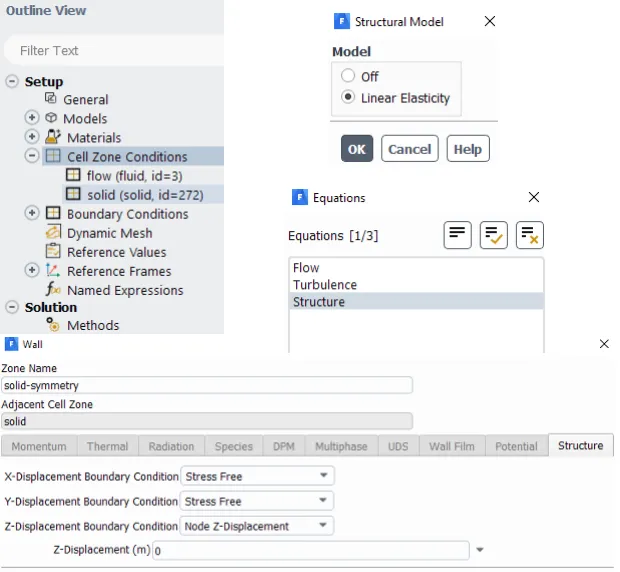This screenshot has height=572, width=620.
Task: Open Reference Values in the outline
Action: (116, 252)
